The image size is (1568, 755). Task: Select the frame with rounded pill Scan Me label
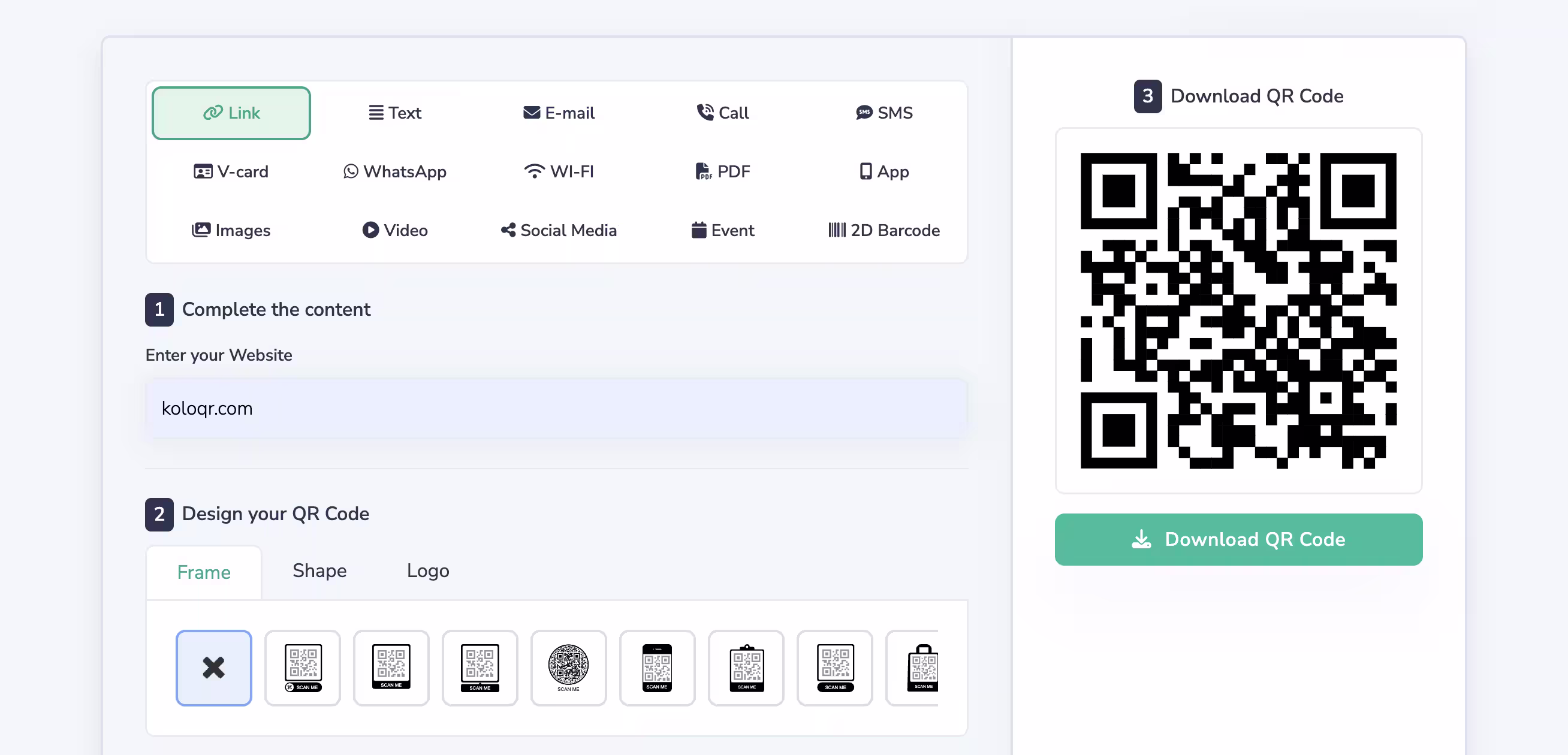coord(835,668)
